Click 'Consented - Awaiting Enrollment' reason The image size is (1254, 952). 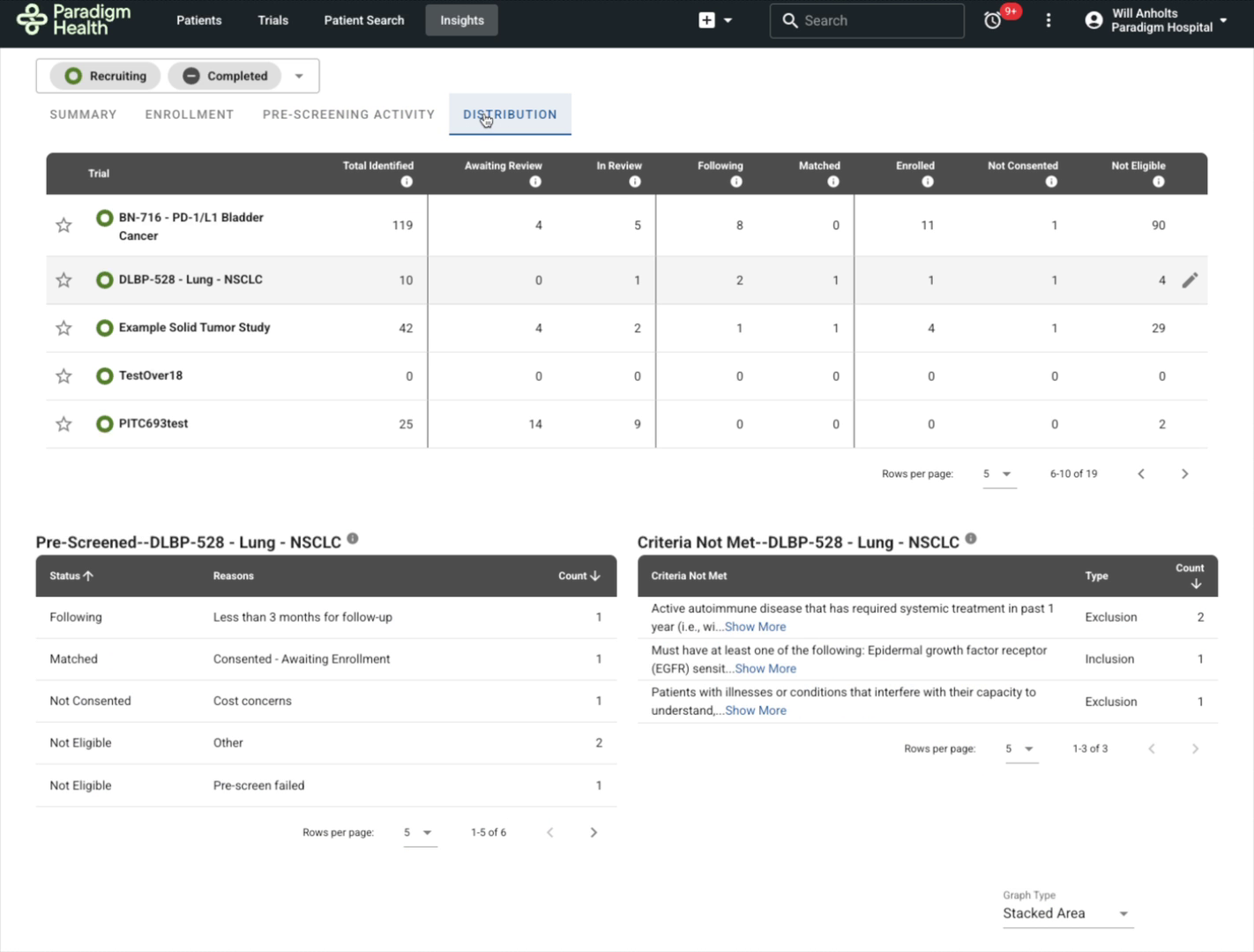(302, 659)
